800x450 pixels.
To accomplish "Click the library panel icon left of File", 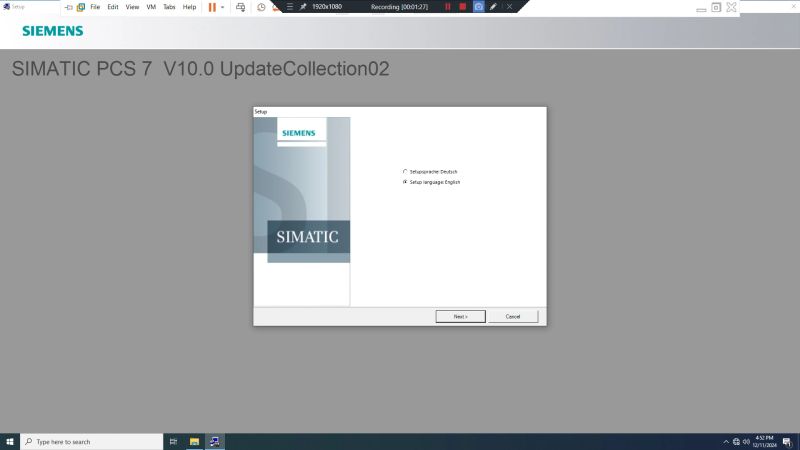I will click(x=68, y=7).
